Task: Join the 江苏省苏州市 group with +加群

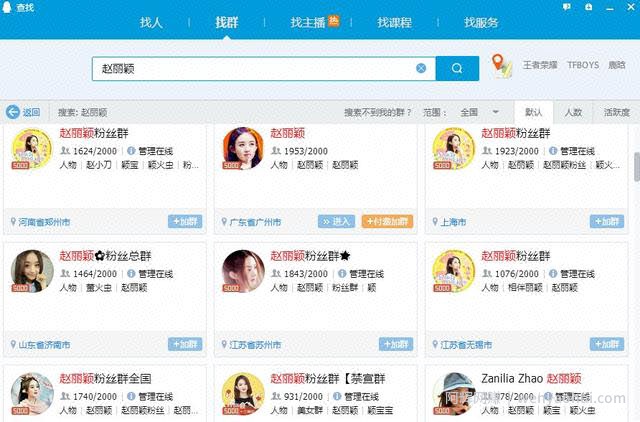Action: 396,344
